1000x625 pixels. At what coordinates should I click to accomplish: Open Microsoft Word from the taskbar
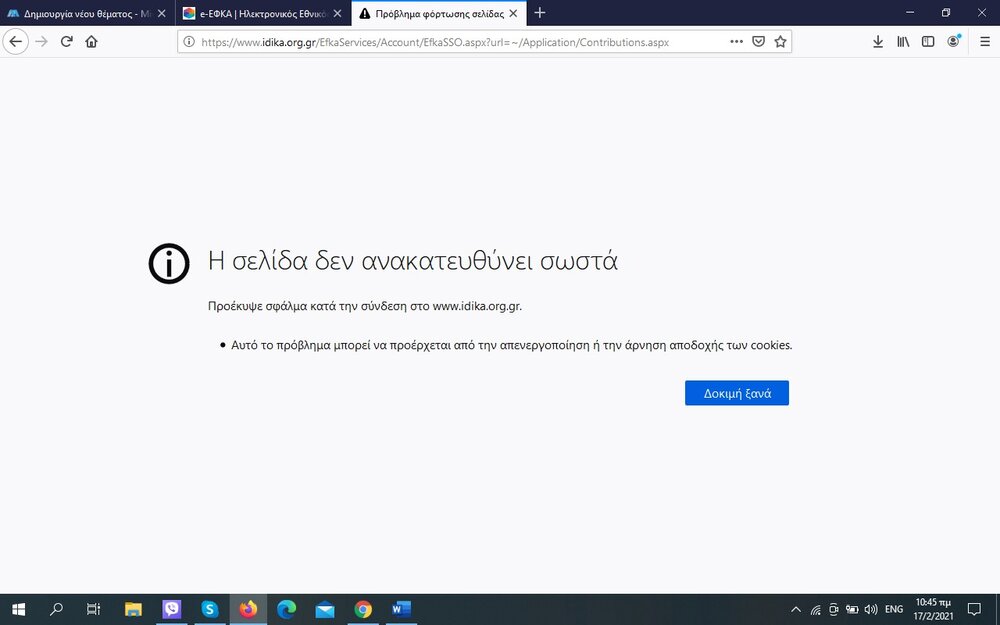401,609
